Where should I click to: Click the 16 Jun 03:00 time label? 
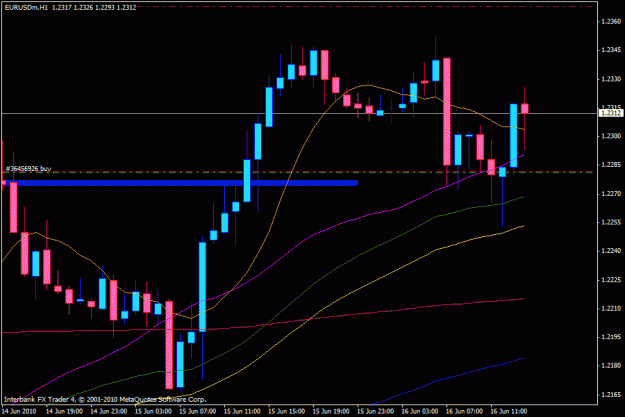[x=420, y=411]
